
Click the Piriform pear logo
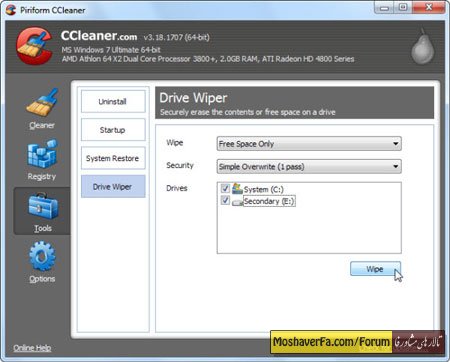click(x=422, y=47)
